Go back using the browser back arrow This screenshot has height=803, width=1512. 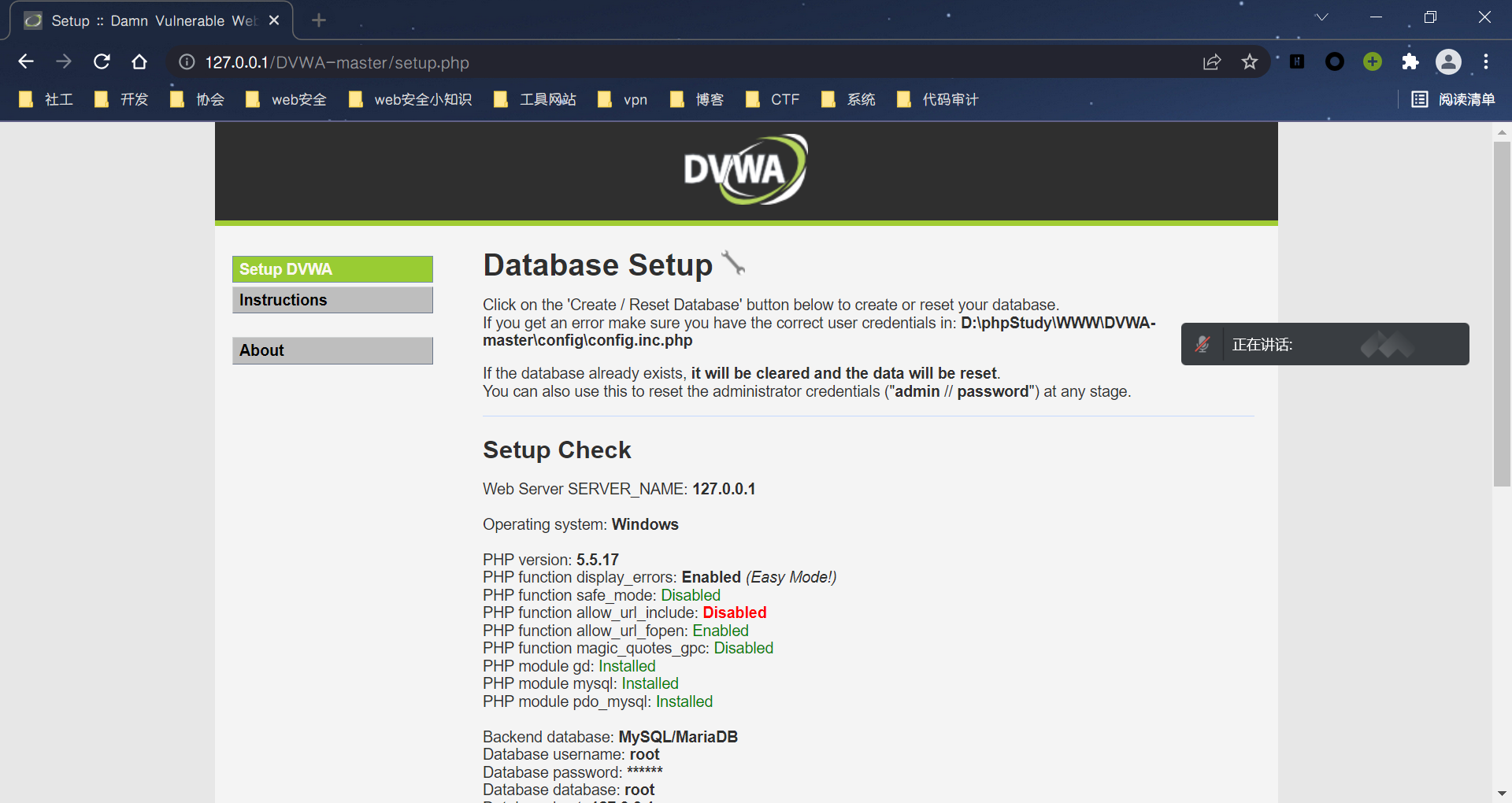(x=26, y=61)
